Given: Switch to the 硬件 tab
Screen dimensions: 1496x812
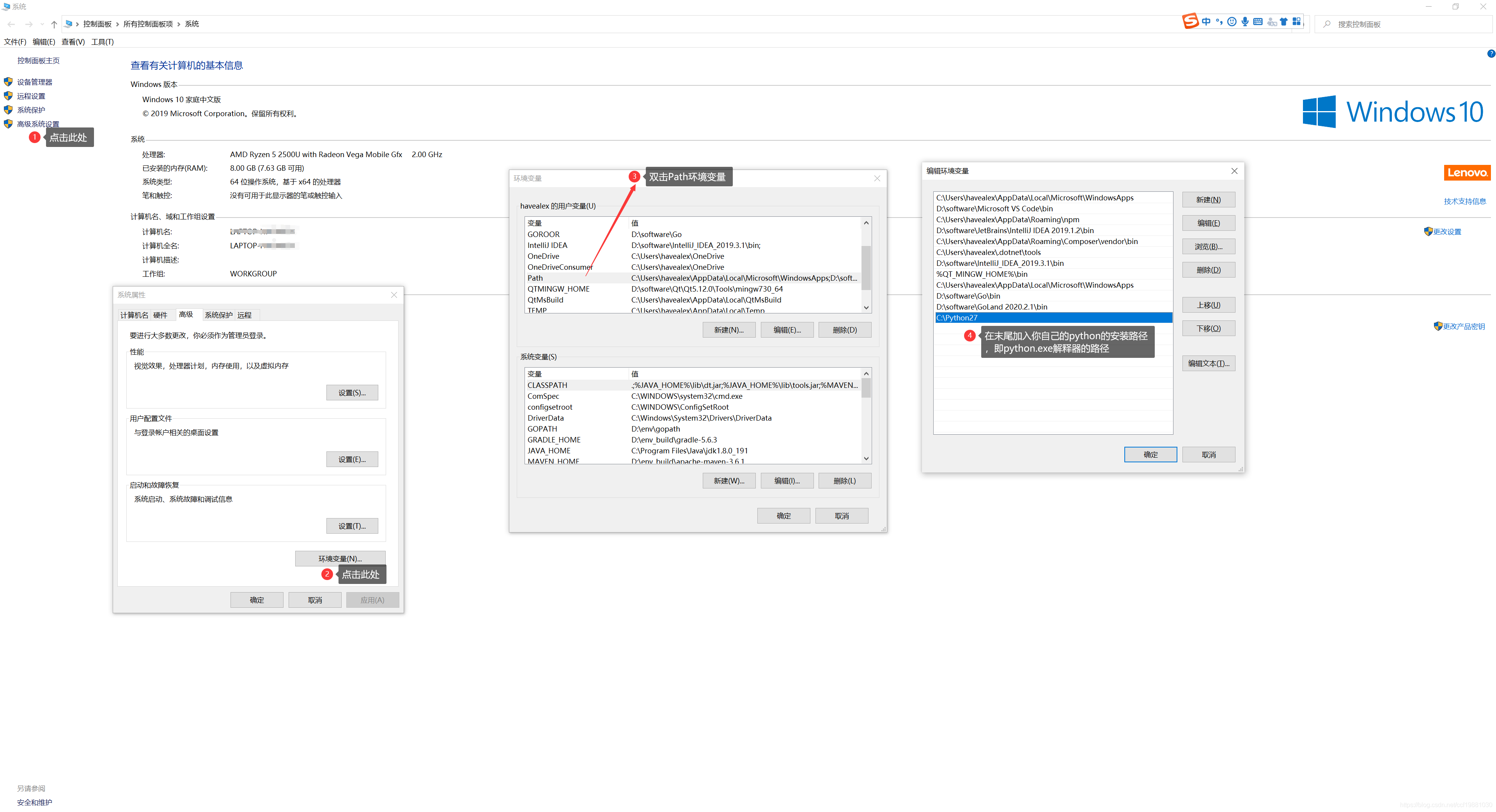Looking at the screenshot, I should click(x=160, y=315).
